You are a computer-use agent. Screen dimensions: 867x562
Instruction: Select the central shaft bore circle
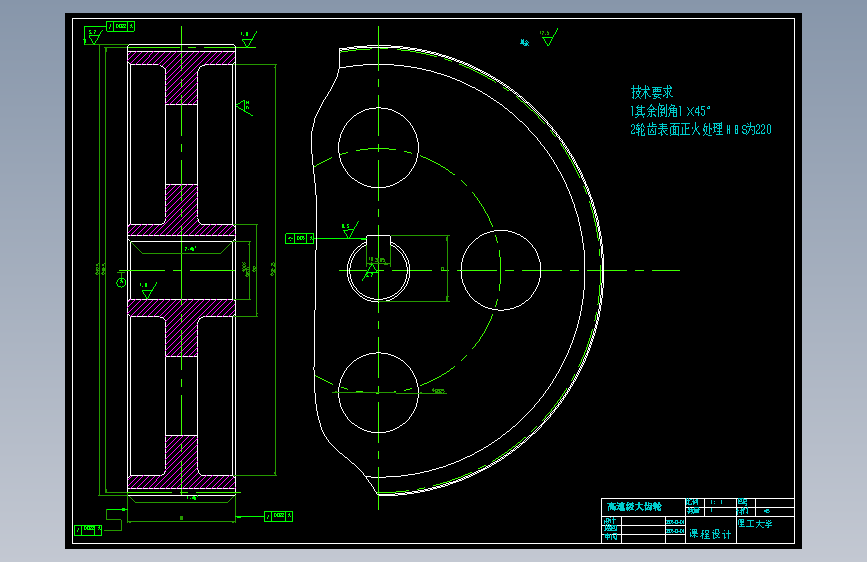click(x=378, y=270)
